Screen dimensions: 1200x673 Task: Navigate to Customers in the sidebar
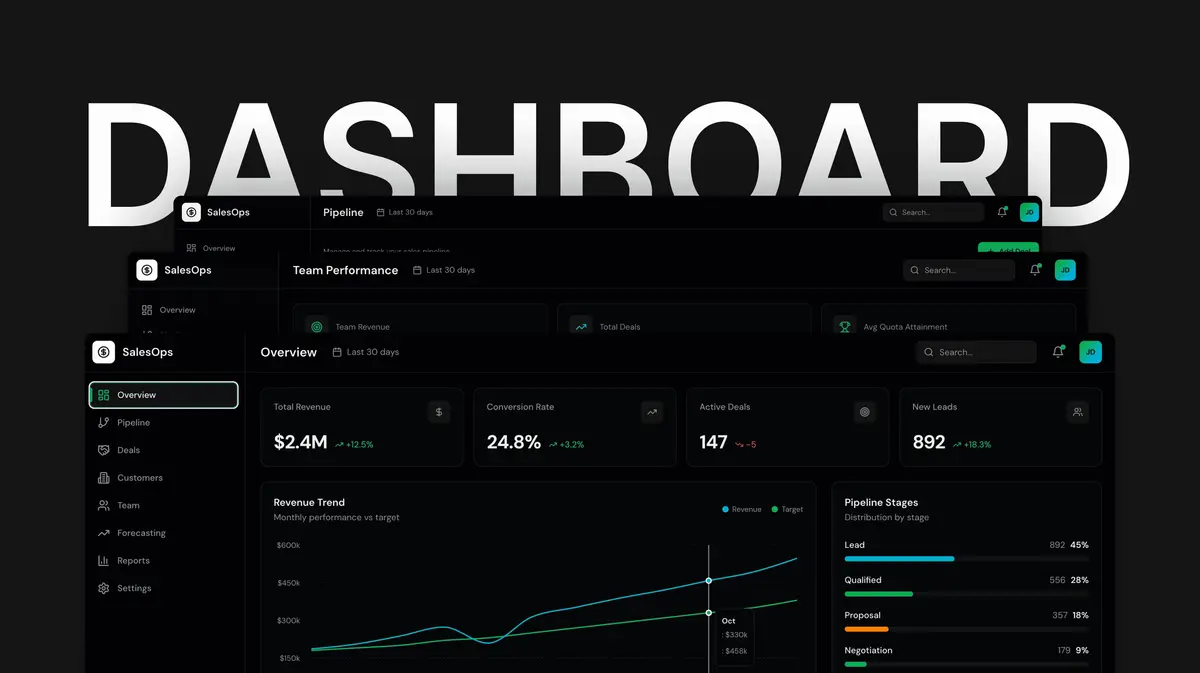point(139,478)
